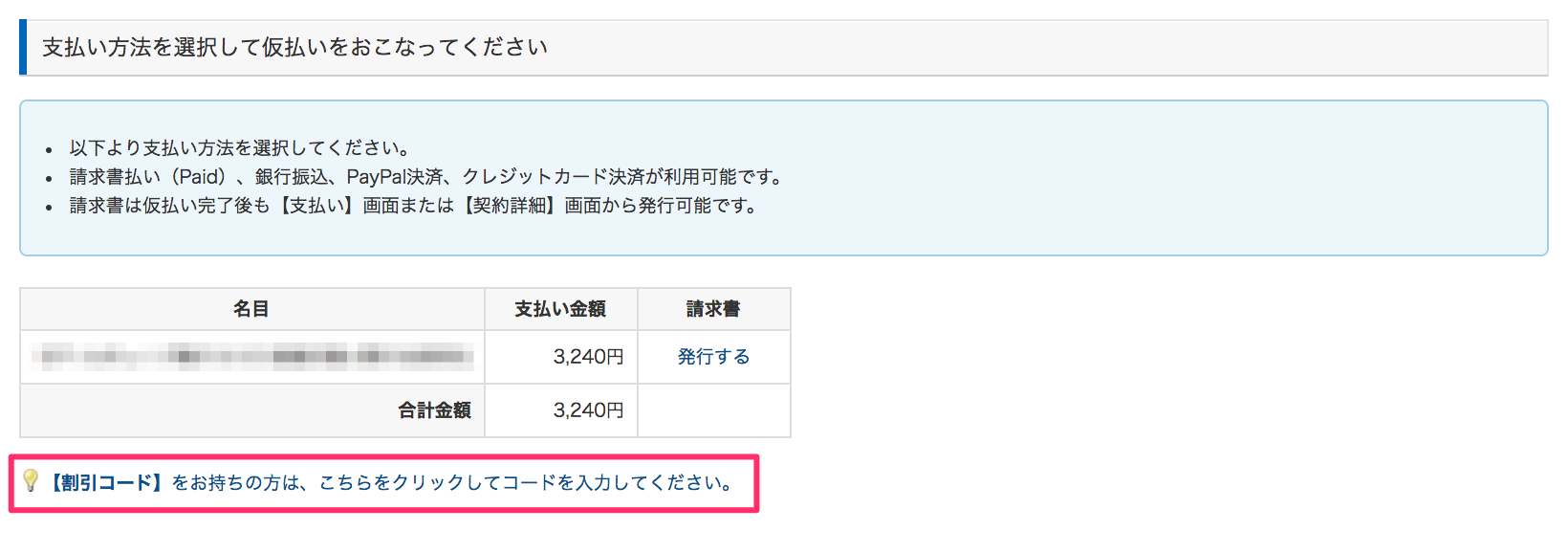Click the 発行する invoice link
Screen dimensions: 1568x553
point(713,357)
